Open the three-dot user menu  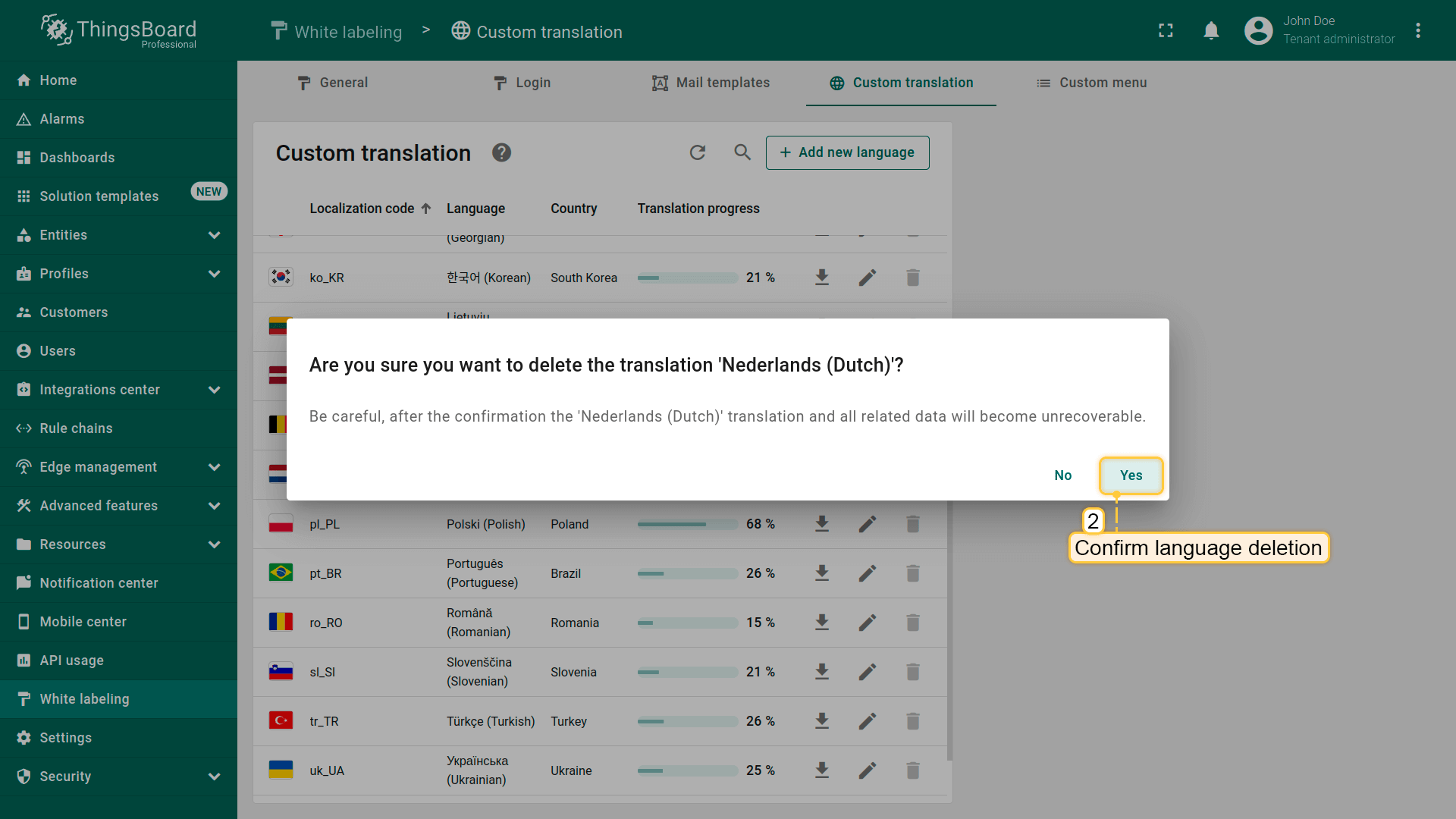pyautogui.click(x=1417, y=30)
